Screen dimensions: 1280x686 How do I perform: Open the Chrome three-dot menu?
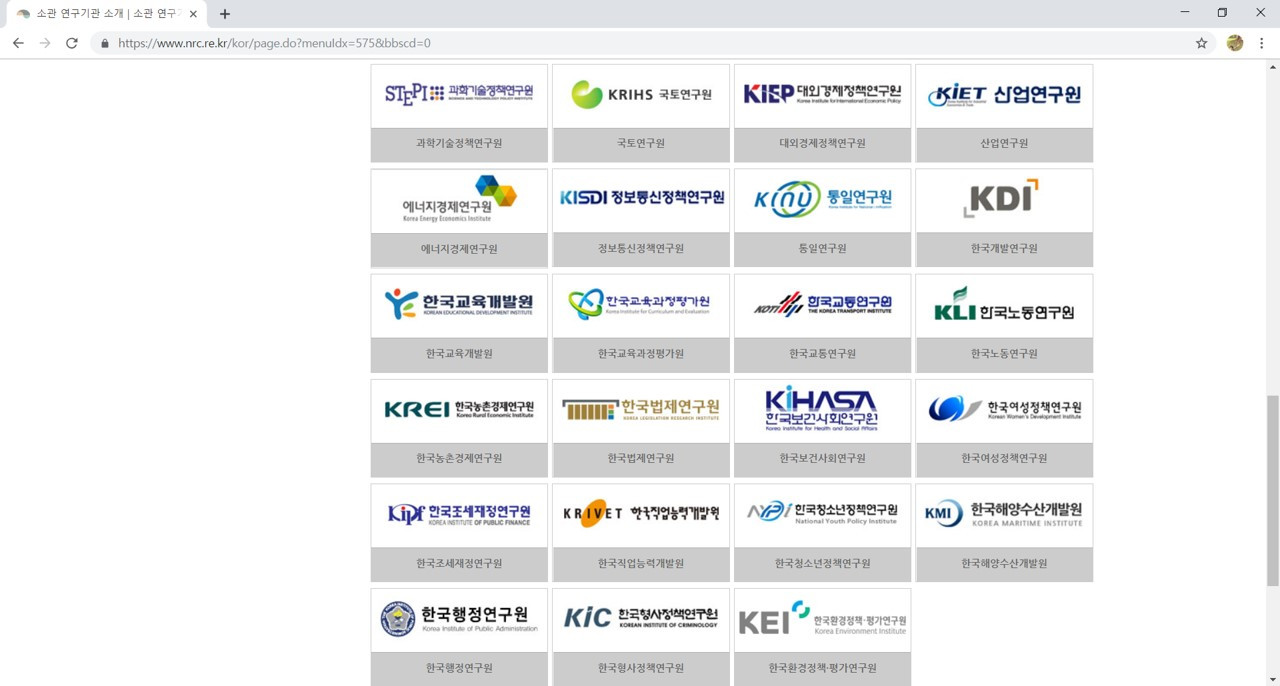tap(1262, 43)
